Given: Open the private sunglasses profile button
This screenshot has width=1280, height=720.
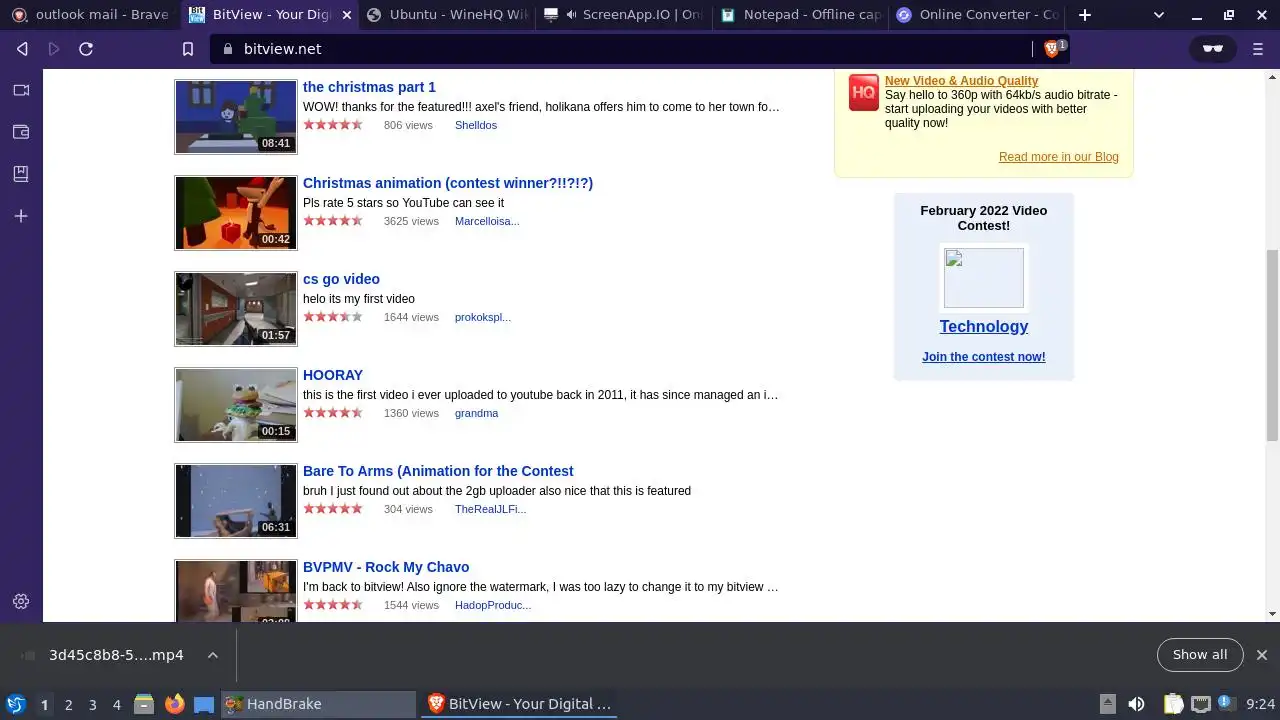Looking at the screenshot, I should 1212,49.
